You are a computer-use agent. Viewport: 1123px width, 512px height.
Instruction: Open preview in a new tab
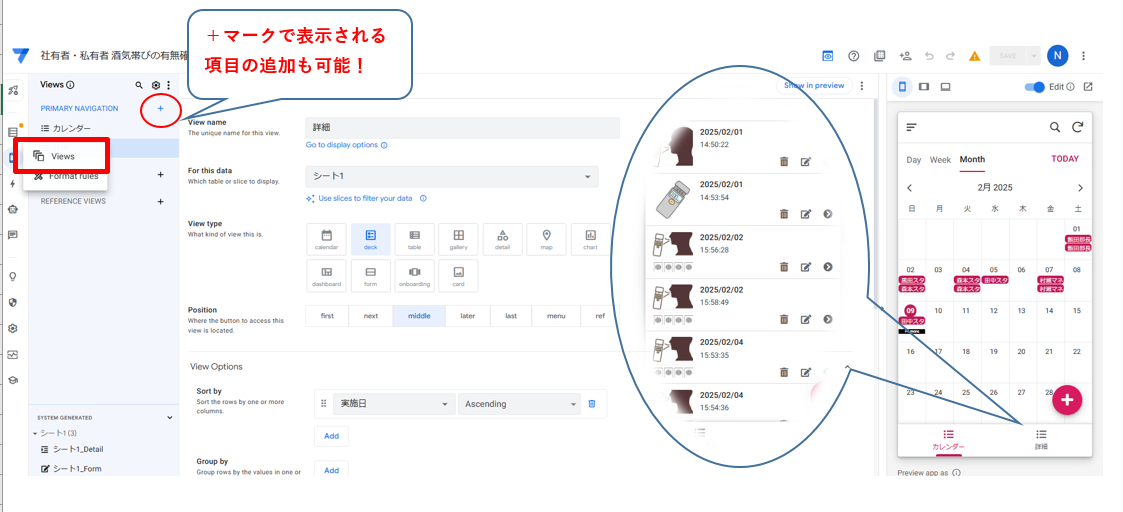tap(1088, 87)
